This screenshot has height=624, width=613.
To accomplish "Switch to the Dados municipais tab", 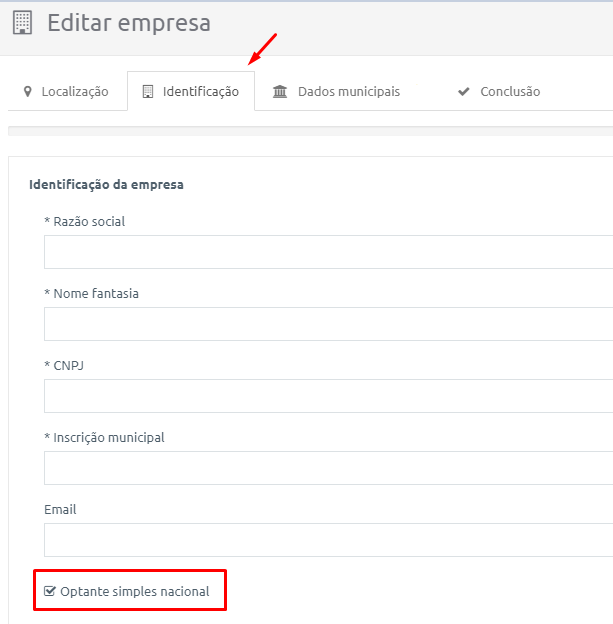I will 336,91.
